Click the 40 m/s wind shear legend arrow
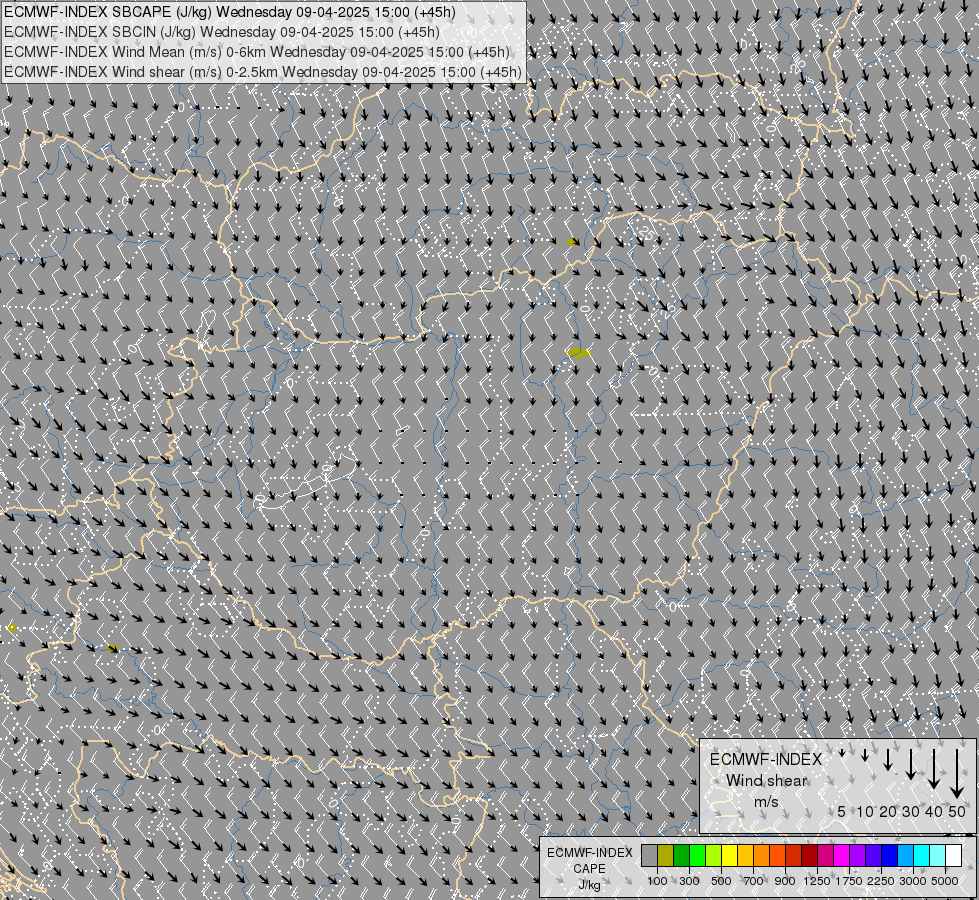Screen dimensions: 979x900 [x=934, y=769]
